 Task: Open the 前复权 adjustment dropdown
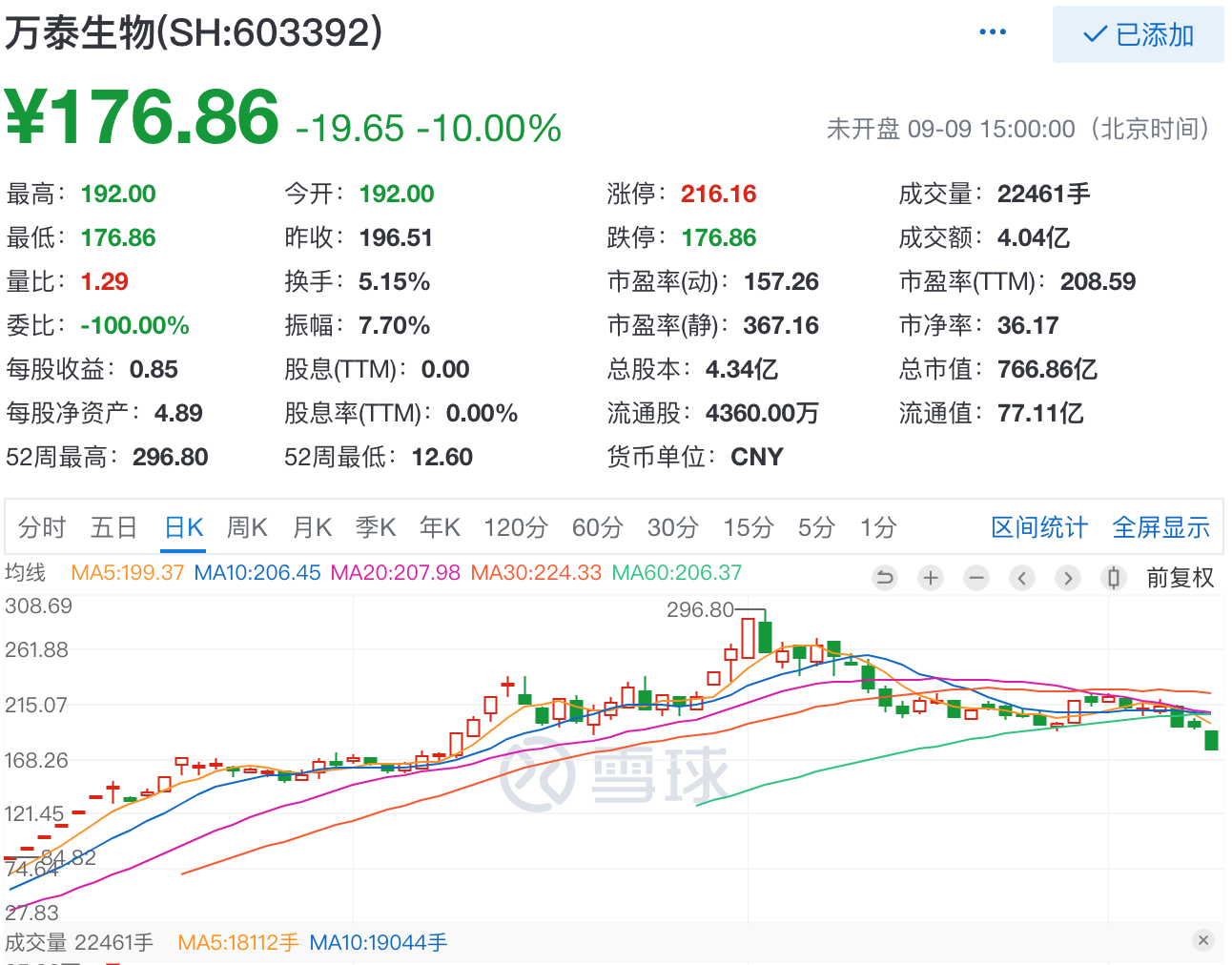pyautogui.click(x=1181, y=578)
